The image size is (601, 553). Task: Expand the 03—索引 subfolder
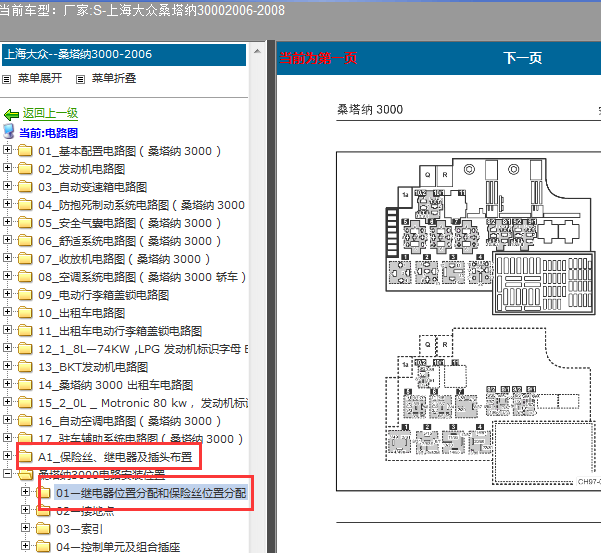(x=25, y=528)
